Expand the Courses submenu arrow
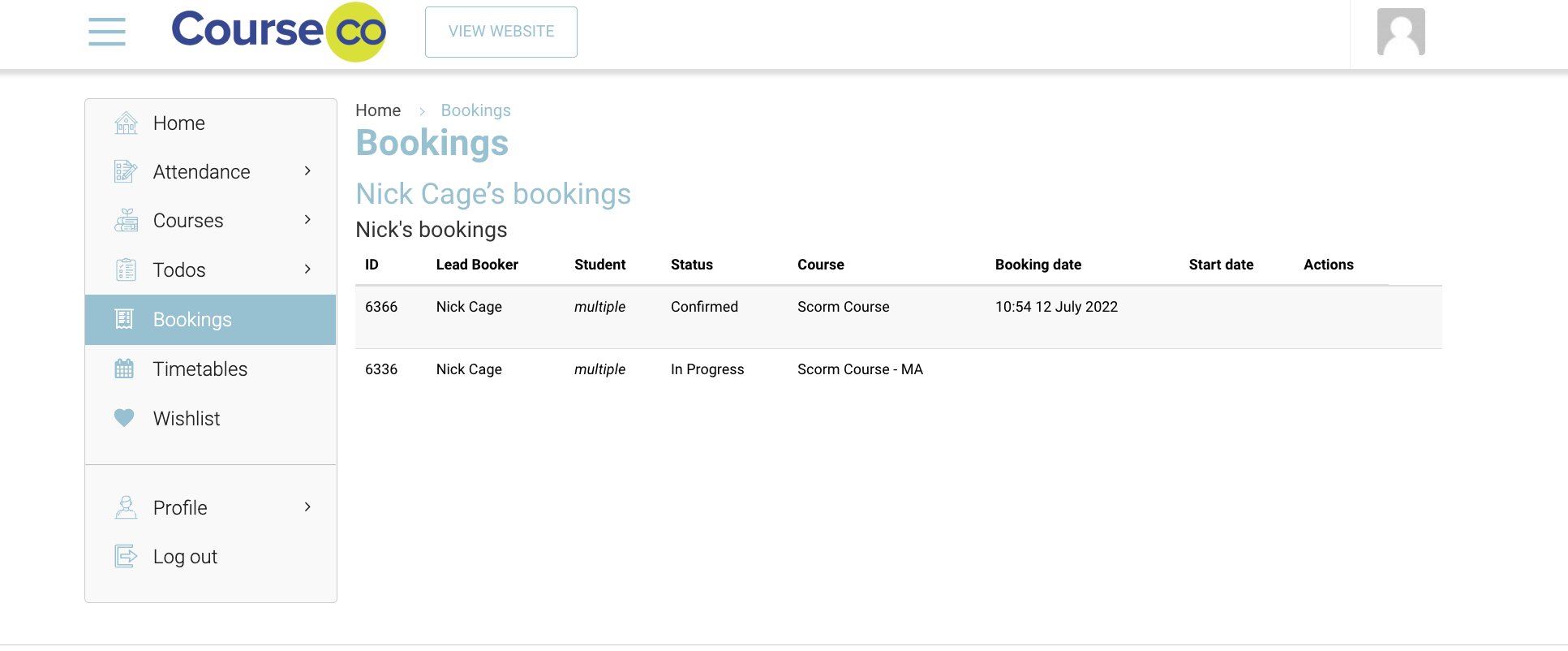 [x=307, y=220]
